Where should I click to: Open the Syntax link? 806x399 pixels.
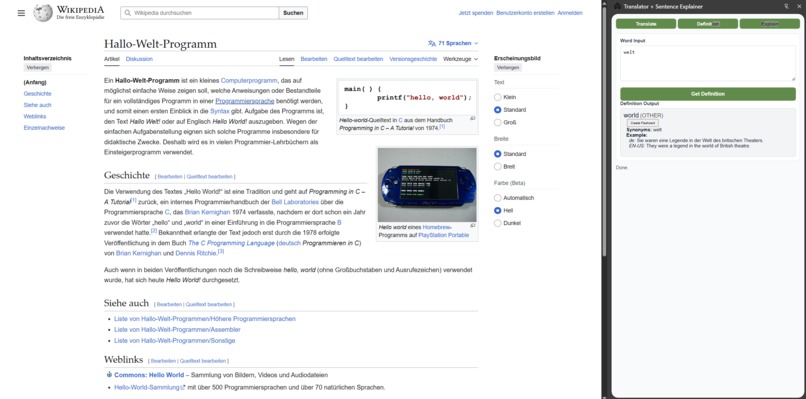[219, 111]
